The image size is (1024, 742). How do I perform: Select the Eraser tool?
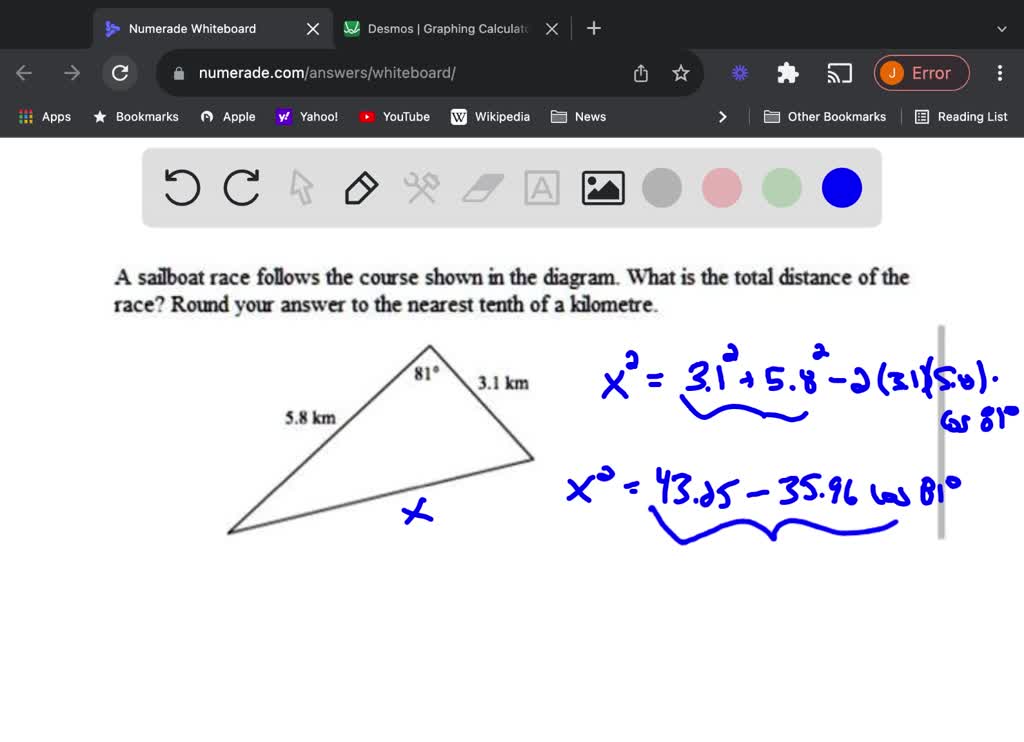coord(481,187)
